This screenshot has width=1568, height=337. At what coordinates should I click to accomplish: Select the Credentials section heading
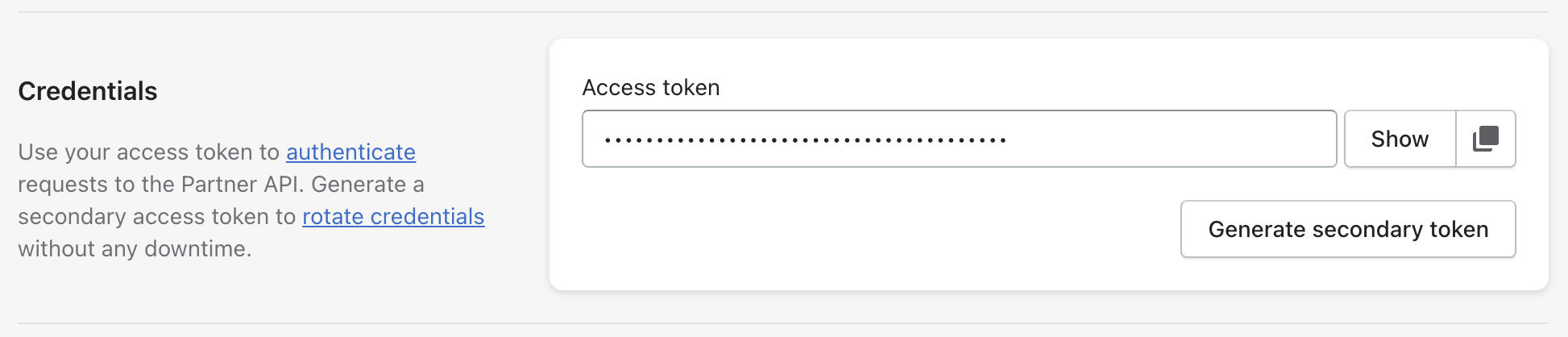pos(88,91)
